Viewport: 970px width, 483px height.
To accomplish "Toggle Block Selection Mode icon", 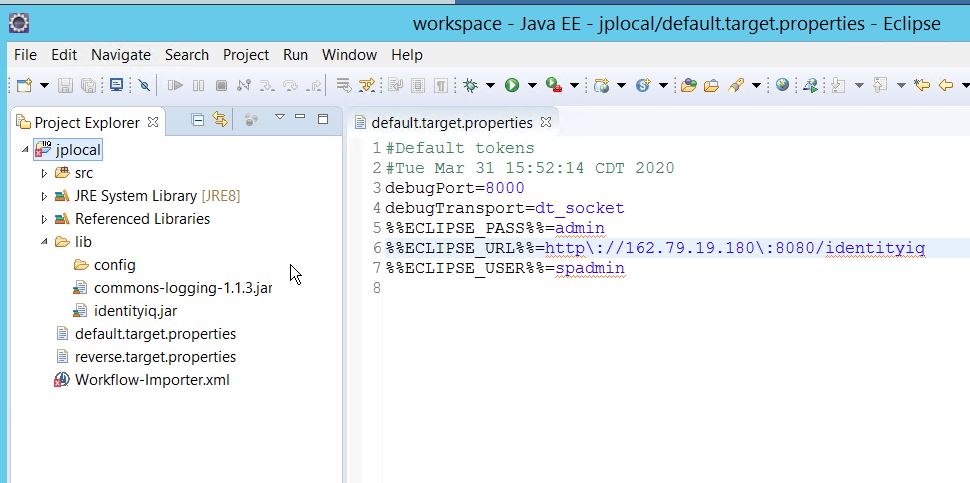I will click(x=418, y=85).
